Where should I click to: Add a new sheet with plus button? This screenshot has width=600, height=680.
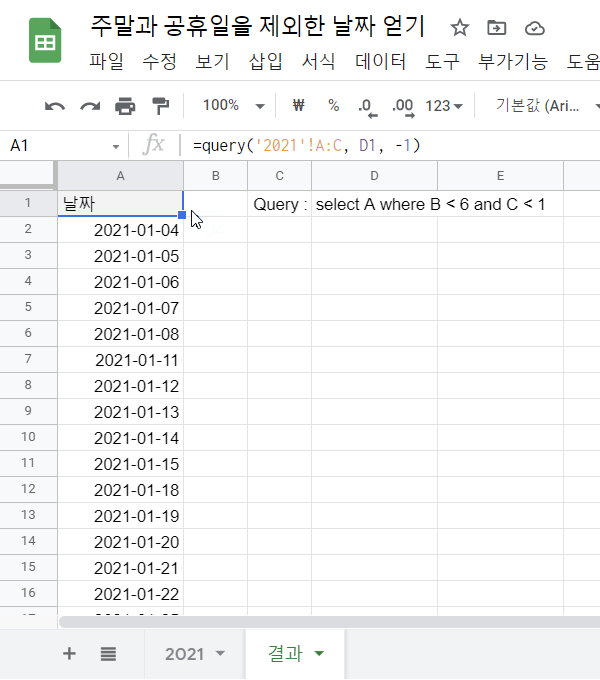pyautogui.click(x=69, y=654)
